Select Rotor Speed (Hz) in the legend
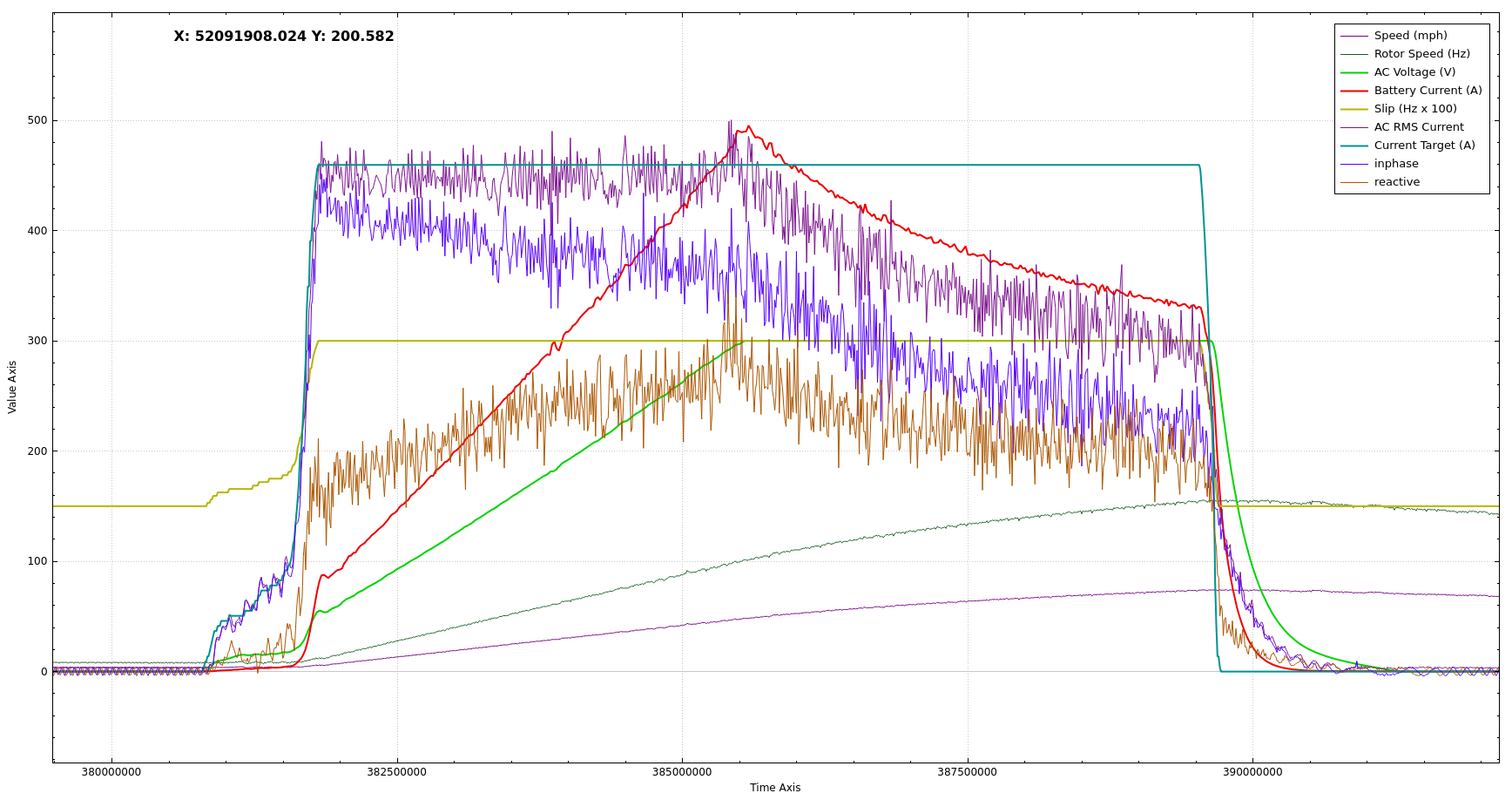Screen dimensions: 1512x800 1421,54
